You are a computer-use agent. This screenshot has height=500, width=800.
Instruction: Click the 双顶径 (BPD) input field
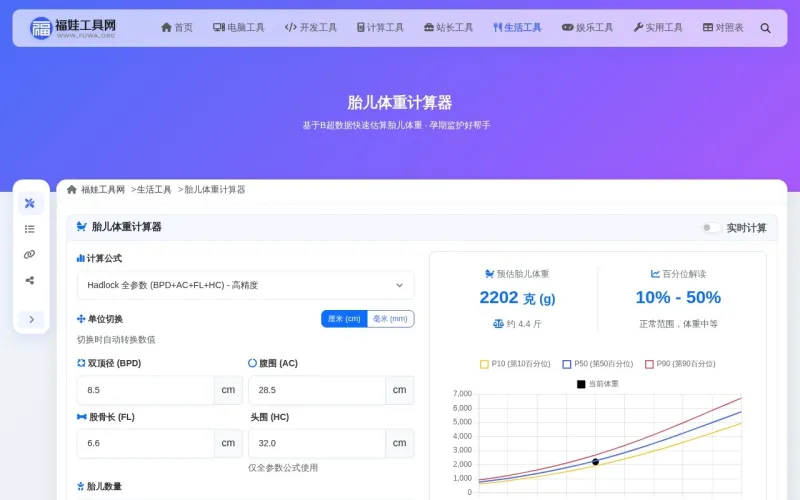click(145, 390)
